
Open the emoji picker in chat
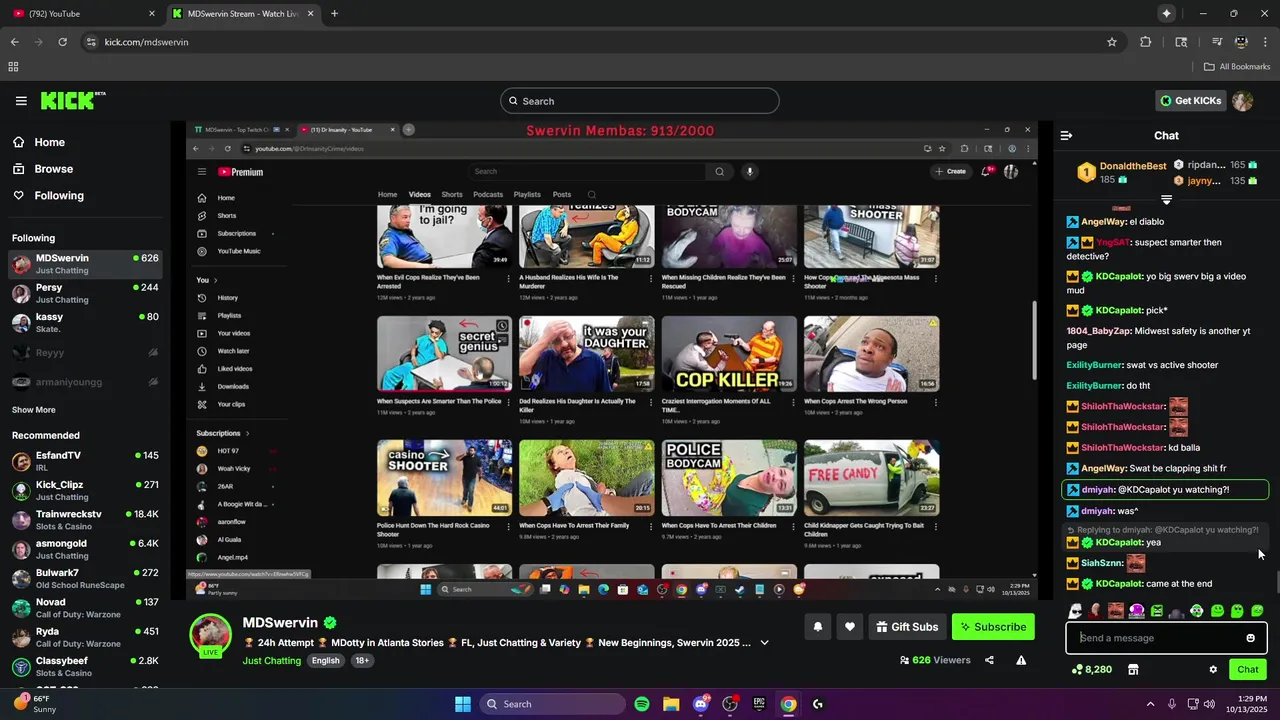click(1250, 638)
